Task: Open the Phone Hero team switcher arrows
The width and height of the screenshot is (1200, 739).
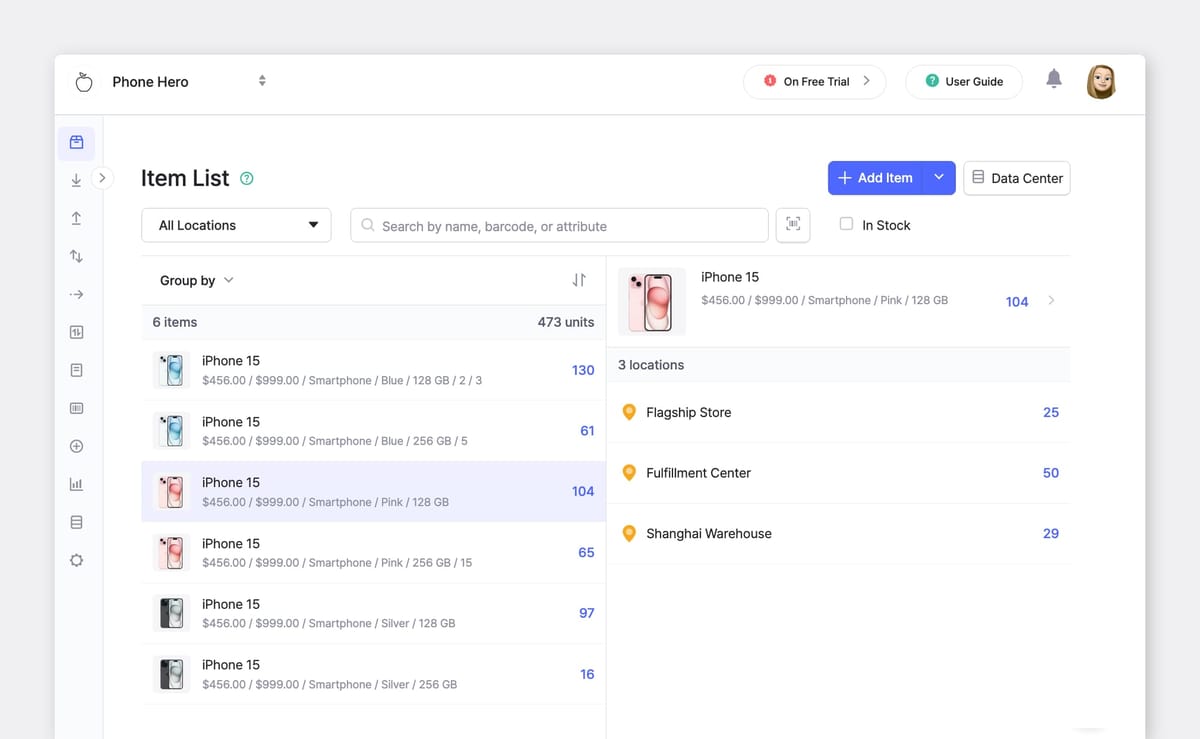Action: (x=262, y=81)
